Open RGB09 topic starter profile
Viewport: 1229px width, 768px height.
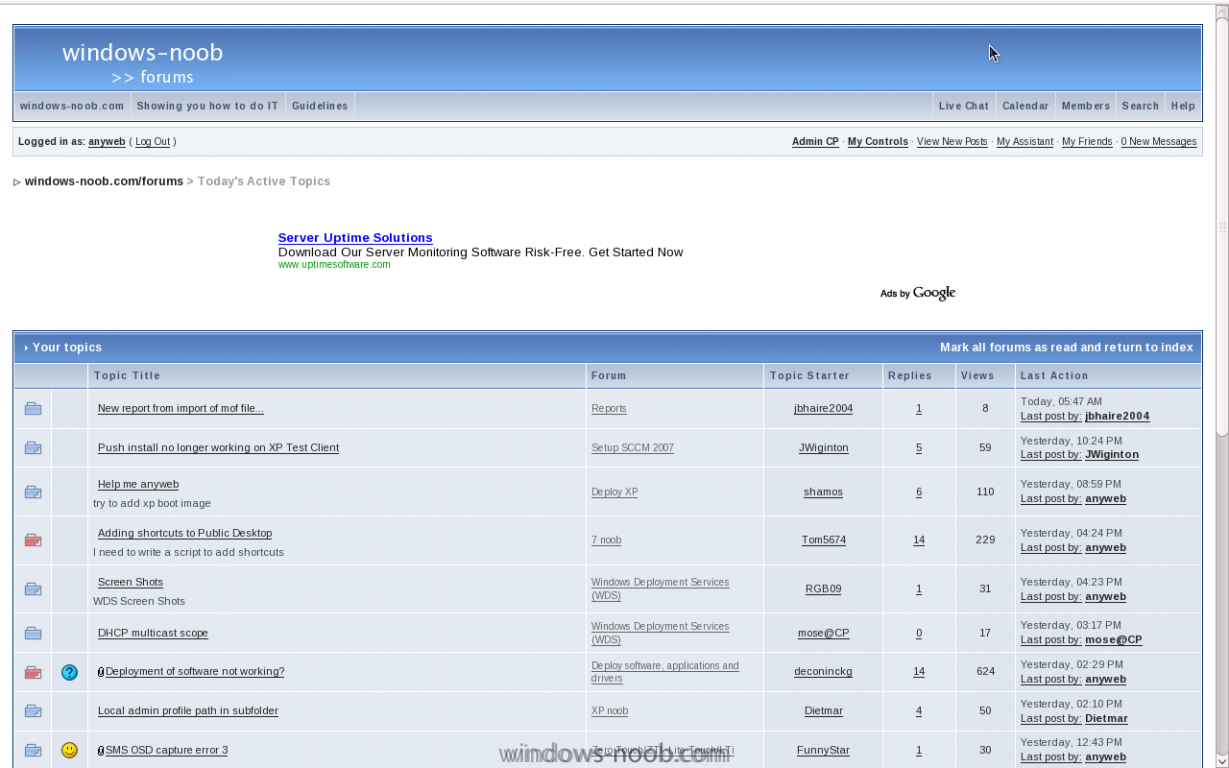(x=823, y=589)
